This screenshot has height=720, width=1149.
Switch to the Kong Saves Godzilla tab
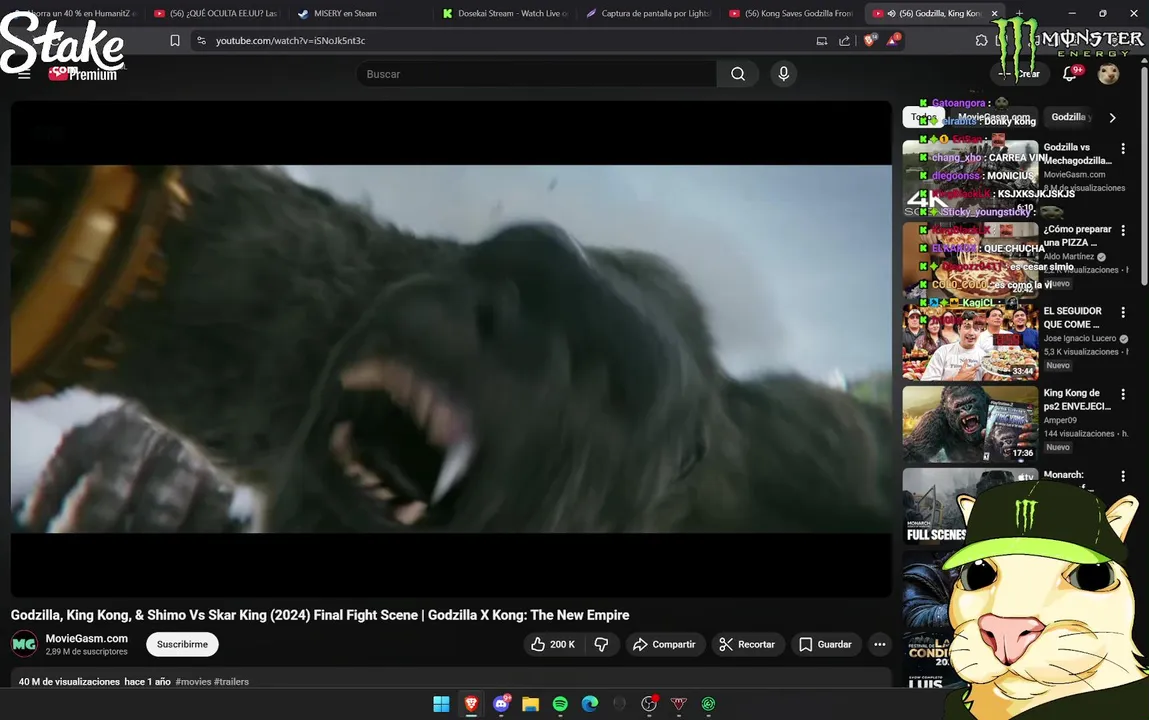point(793,13)
